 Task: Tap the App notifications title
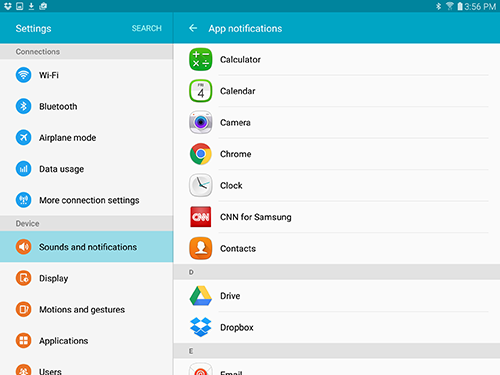coord(245,28)
